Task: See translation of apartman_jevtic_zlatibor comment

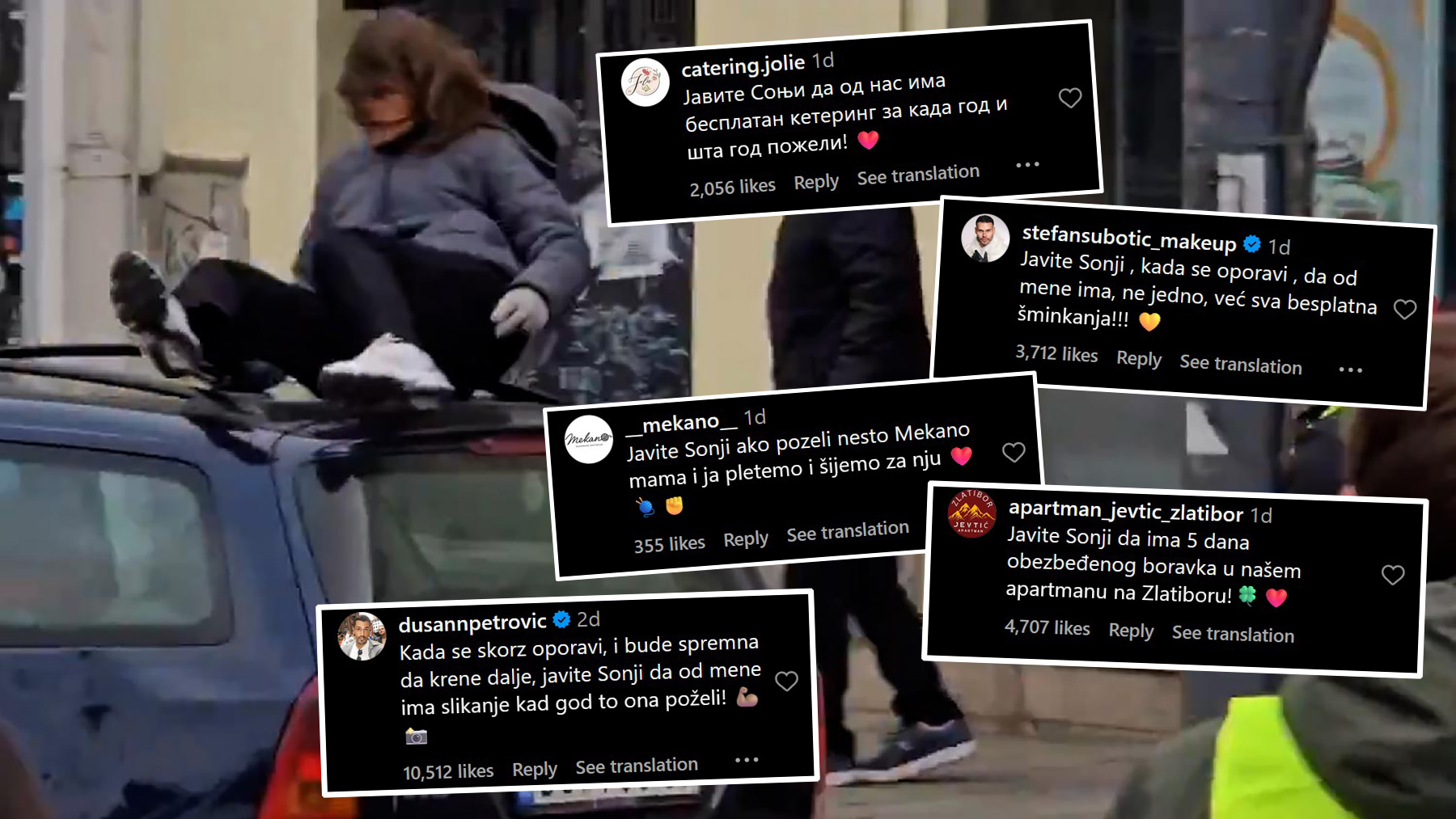Action: click(1233, 634)
